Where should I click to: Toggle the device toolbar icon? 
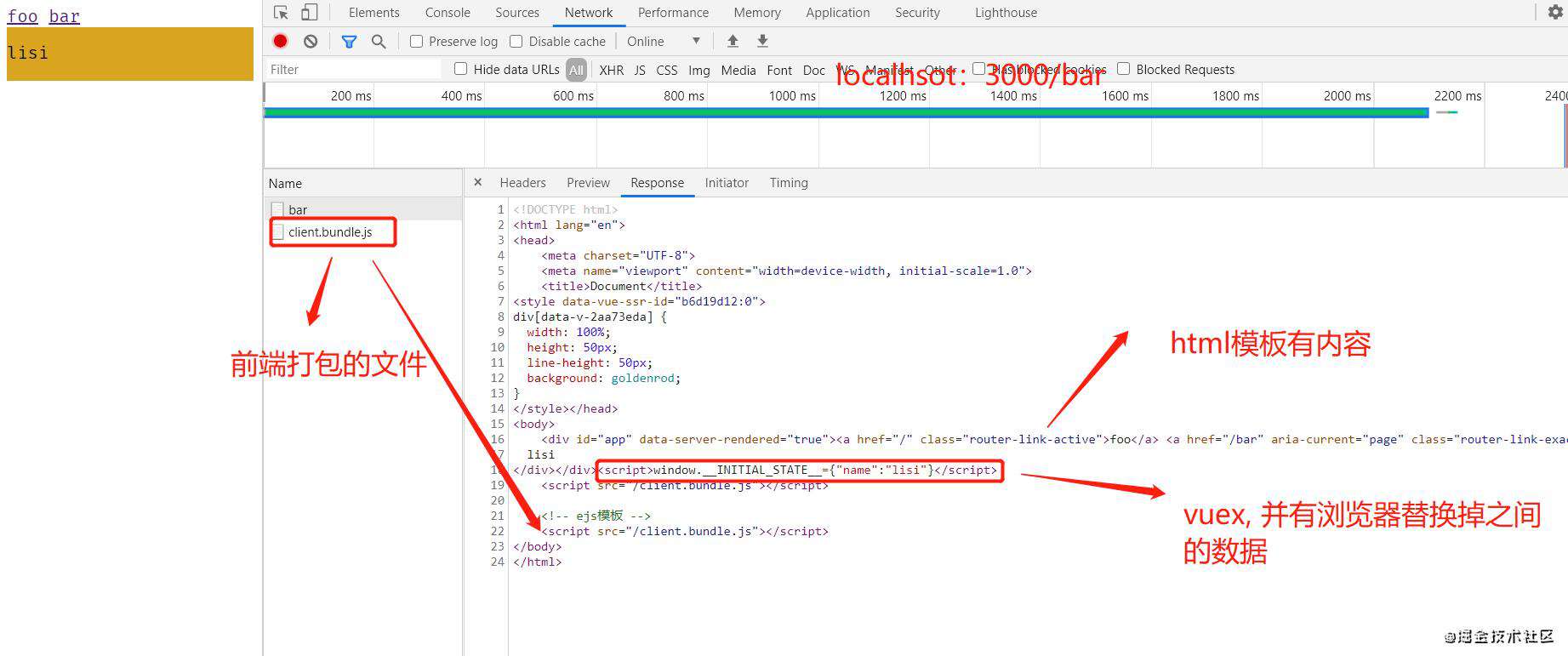(x=310, y=13)
